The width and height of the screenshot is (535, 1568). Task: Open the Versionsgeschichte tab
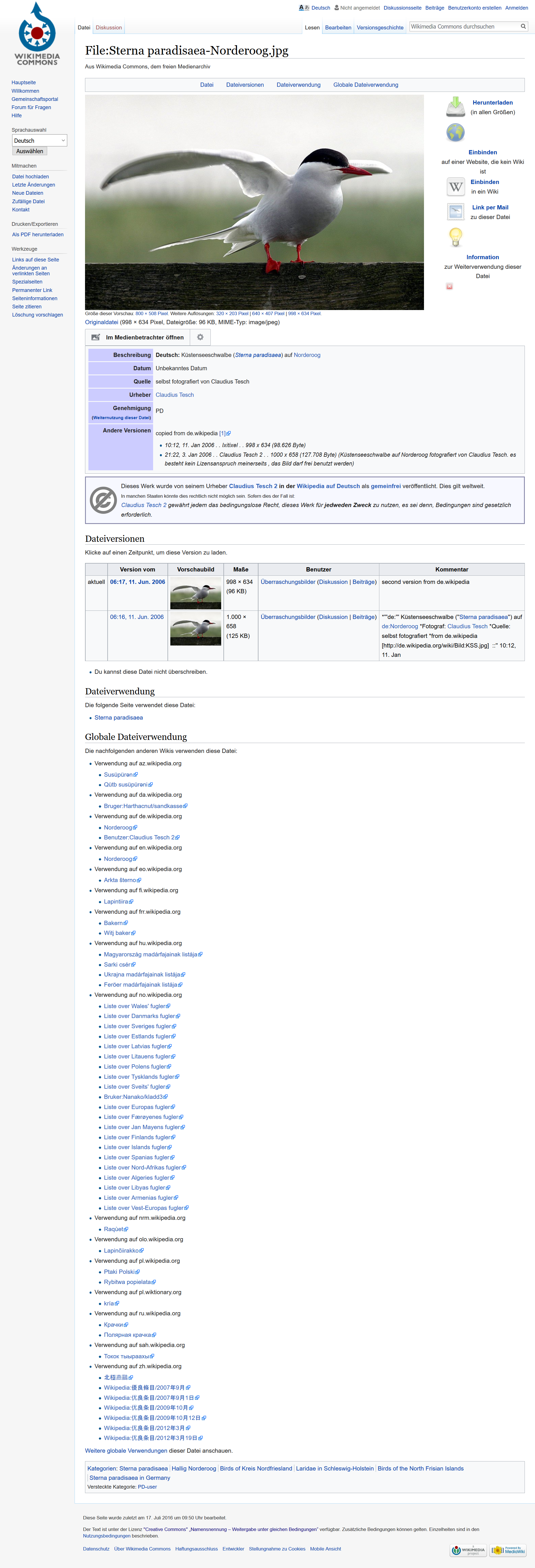point(380,27)
